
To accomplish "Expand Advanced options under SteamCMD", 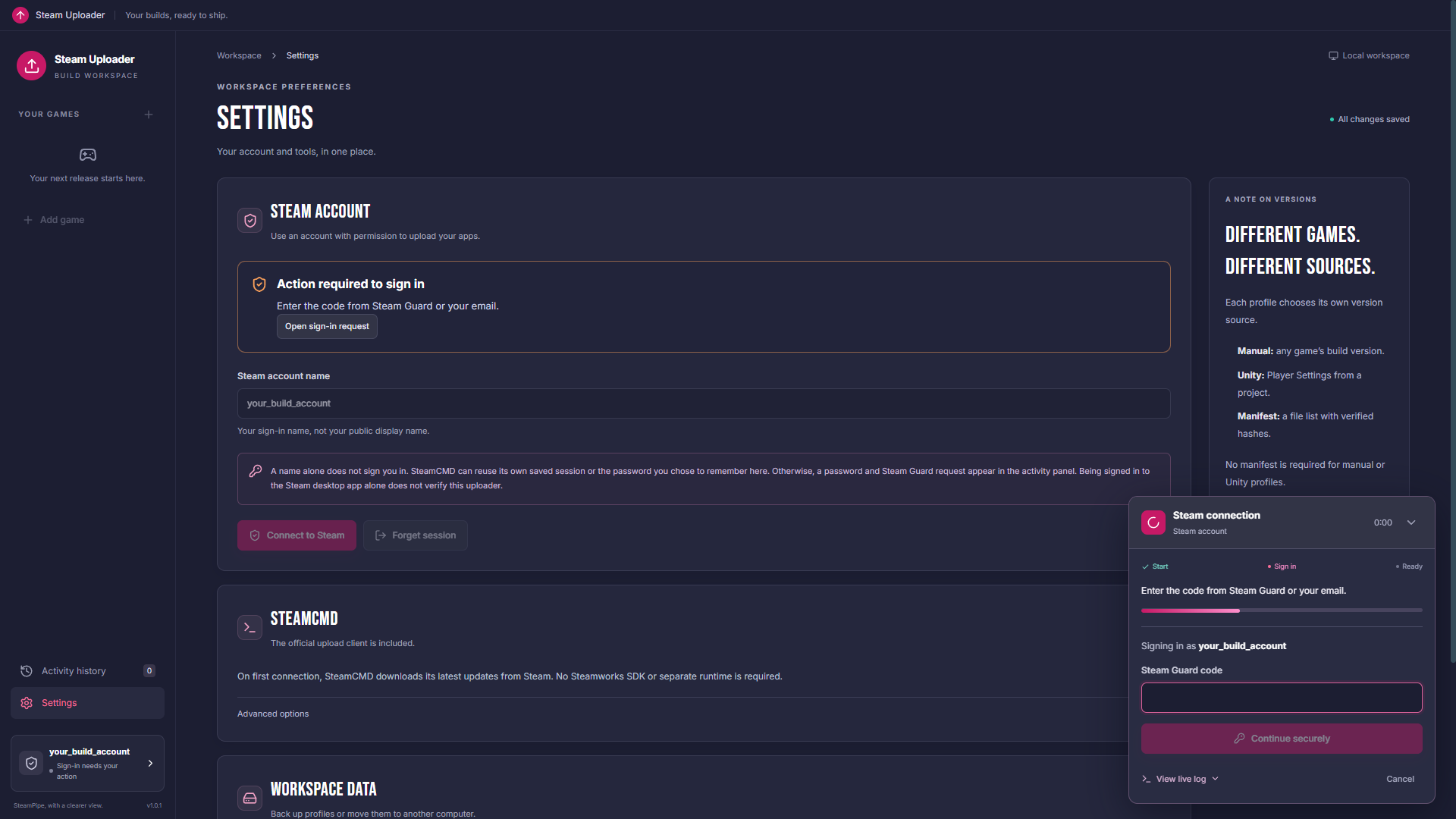I will point(273,714).
